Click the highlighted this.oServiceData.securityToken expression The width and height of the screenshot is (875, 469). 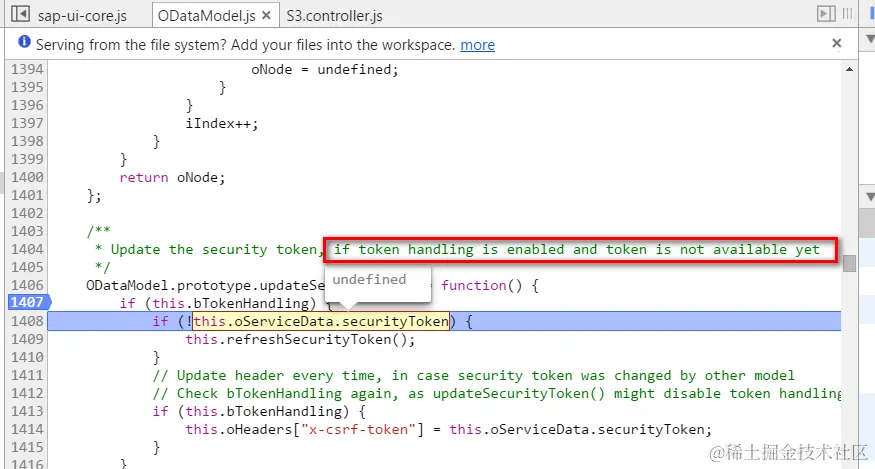321,321
